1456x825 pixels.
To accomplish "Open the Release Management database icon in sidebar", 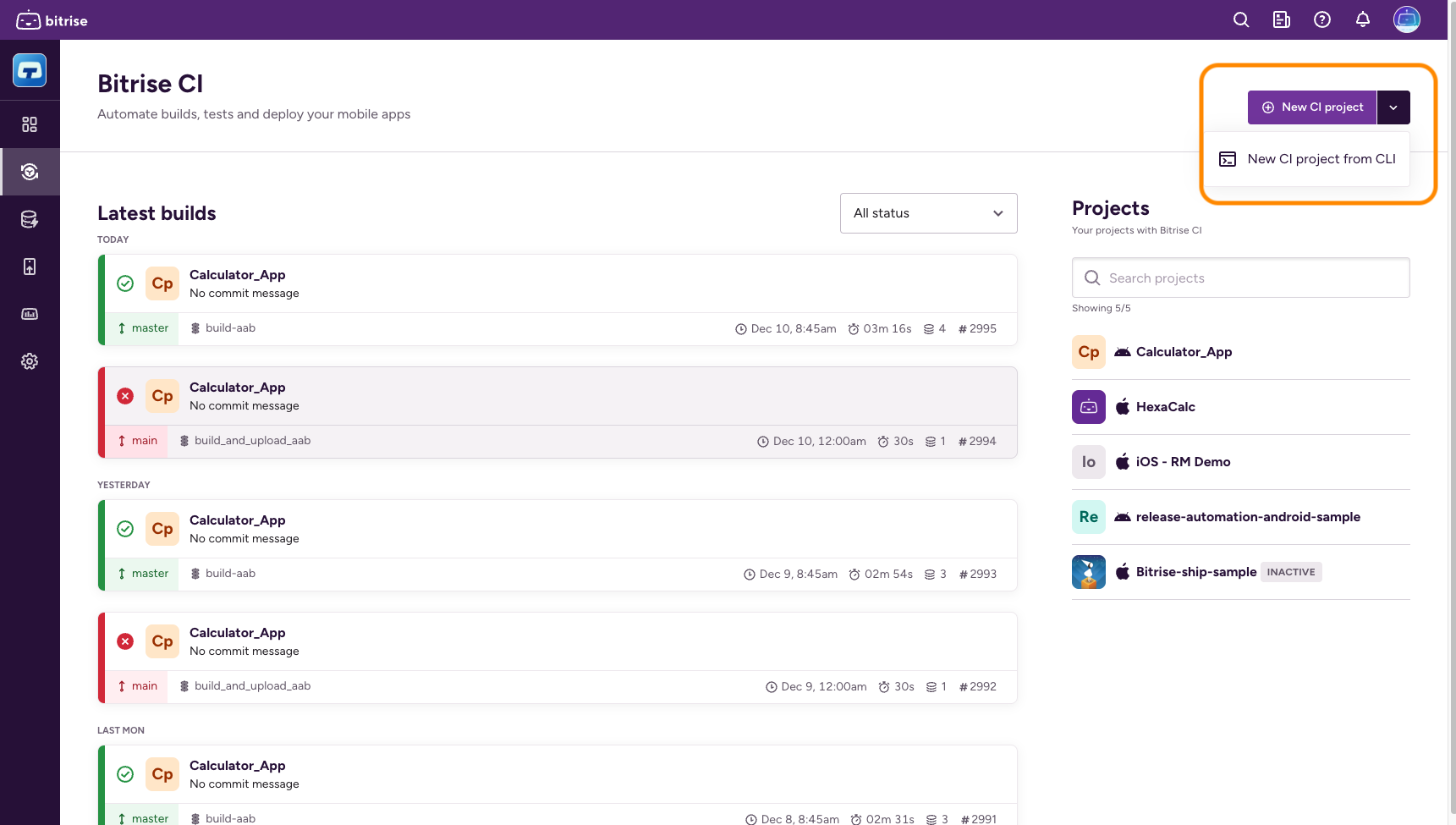I will pyautogui.click(x=30, y=218).
